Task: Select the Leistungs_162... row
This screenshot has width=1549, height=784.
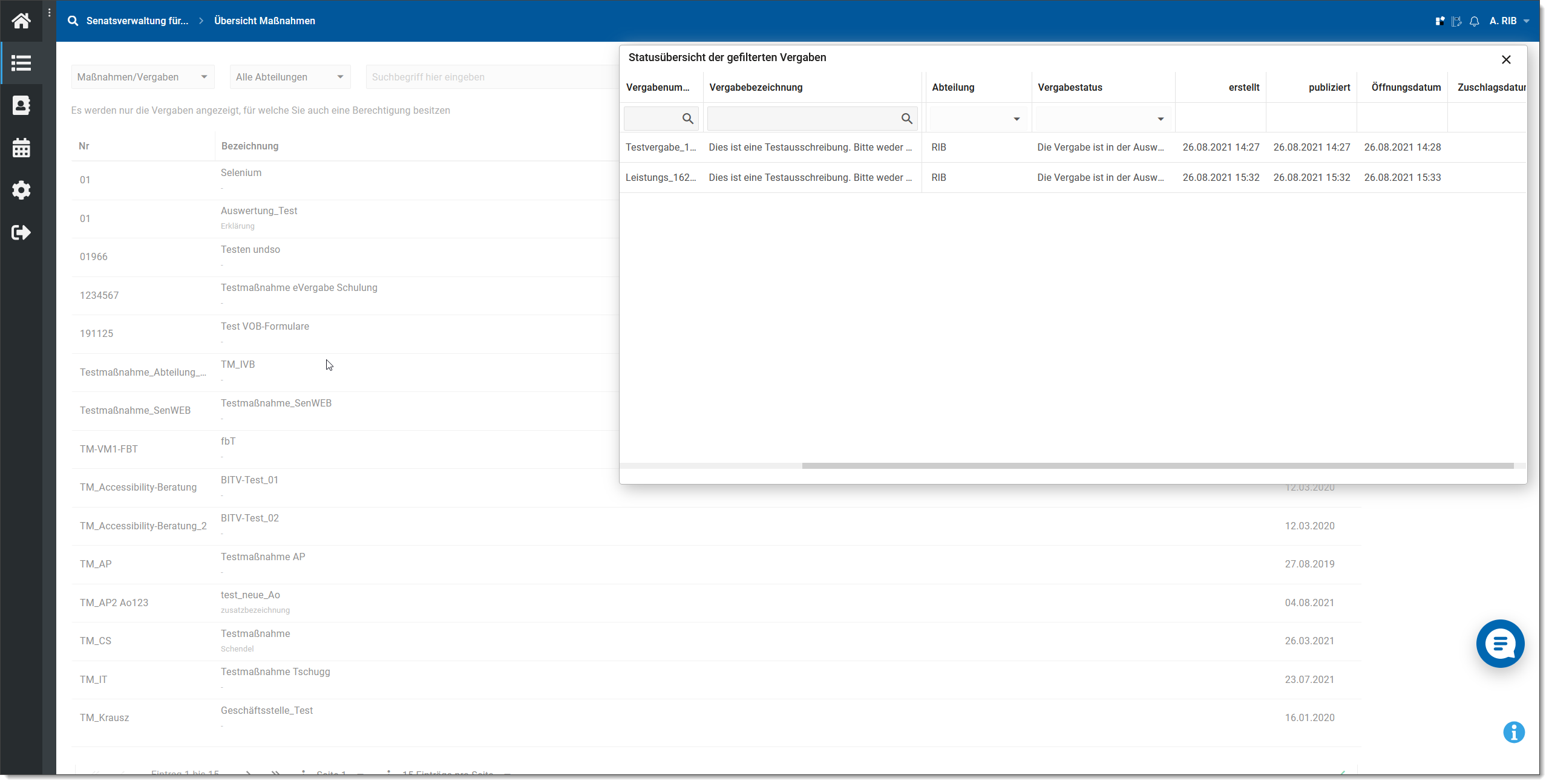Action: (1073, 177)
